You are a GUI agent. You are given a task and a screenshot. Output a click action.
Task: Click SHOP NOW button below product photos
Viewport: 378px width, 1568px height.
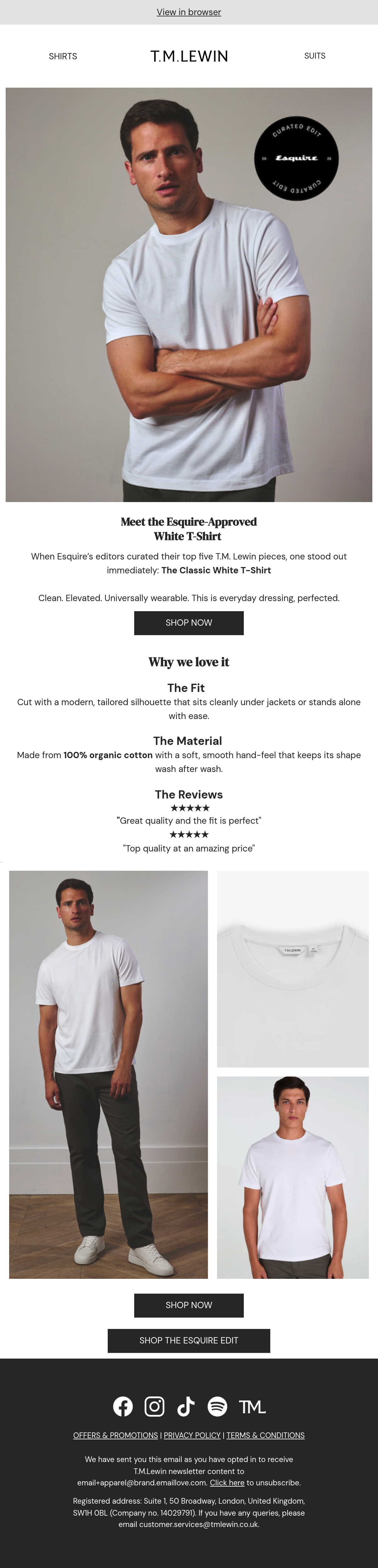click(x=189, y=1305)
